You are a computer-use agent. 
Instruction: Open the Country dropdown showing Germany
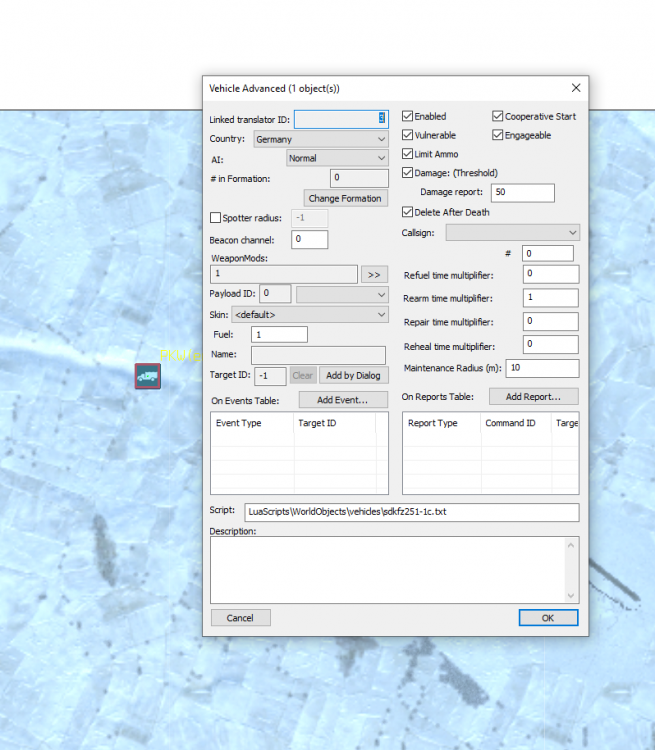click(x=320, y=139)
